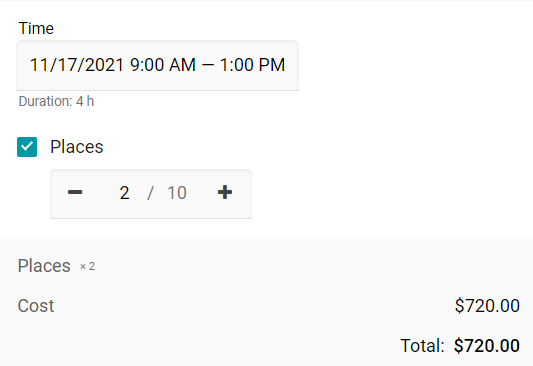Click the maximum places number 10

pyautogui.click(x=177, y=193)
